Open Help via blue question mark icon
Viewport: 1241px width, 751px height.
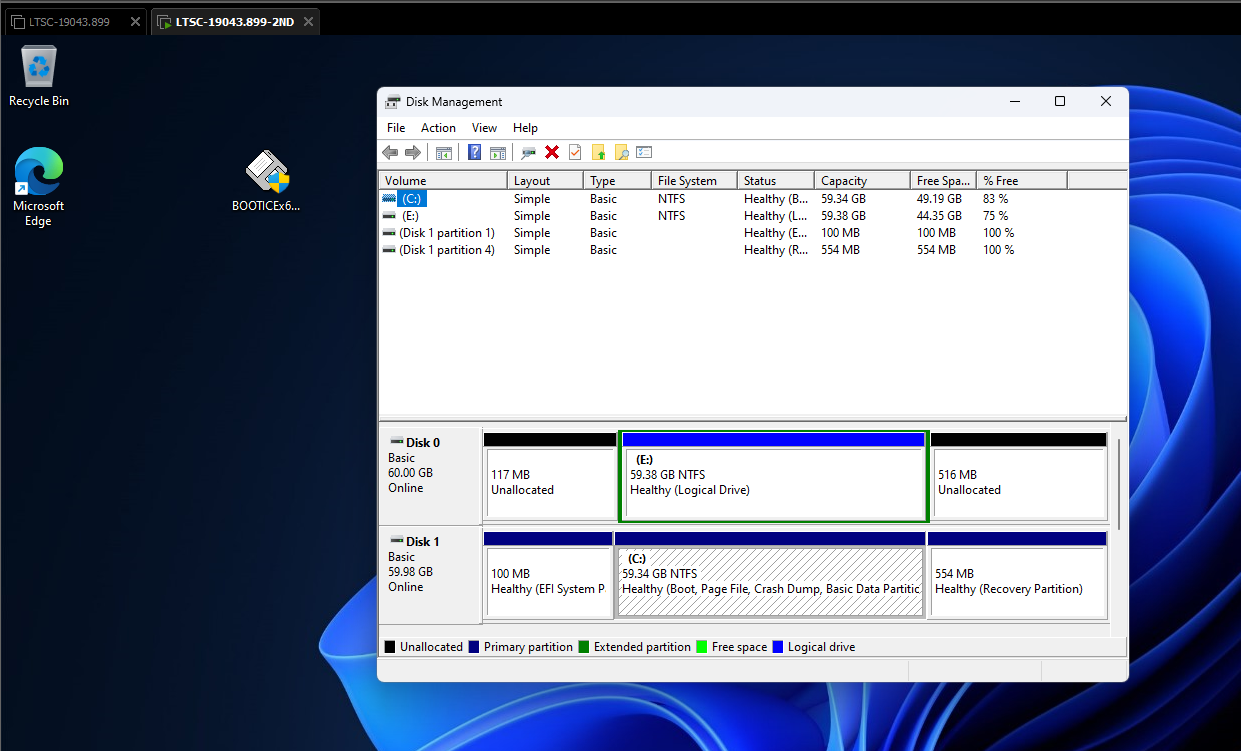point(475,152)
